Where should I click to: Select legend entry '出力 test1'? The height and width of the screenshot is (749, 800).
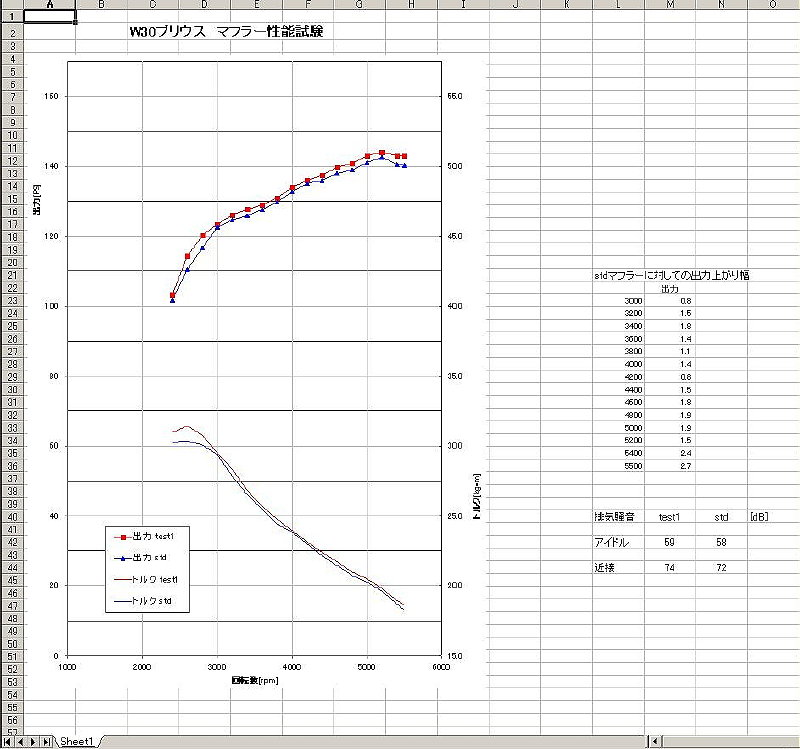click(144, 537)
